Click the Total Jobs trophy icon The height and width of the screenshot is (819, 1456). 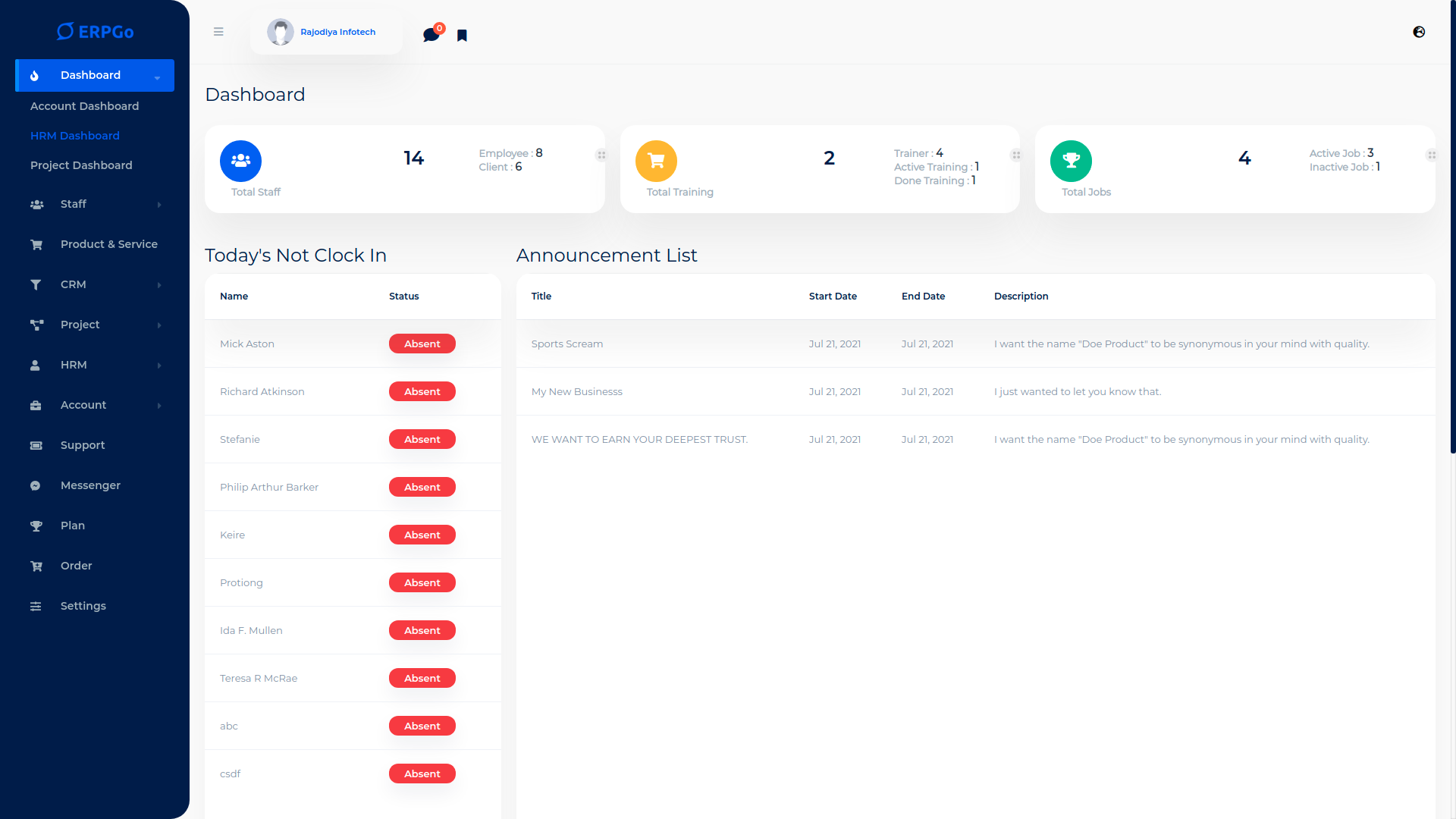[1071, 161]
